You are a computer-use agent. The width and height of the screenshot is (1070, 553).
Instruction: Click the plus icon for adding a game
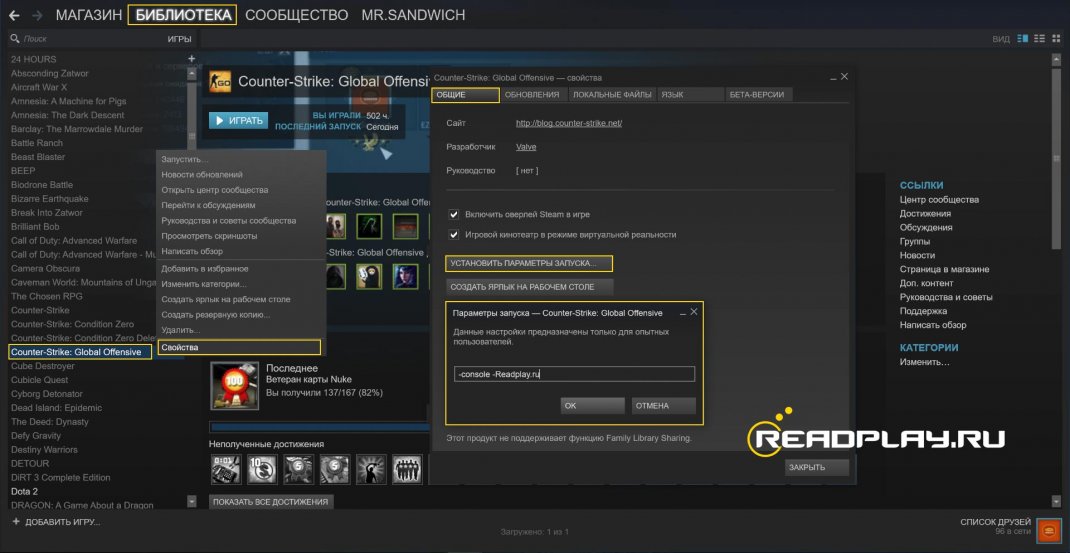[16, 522]
